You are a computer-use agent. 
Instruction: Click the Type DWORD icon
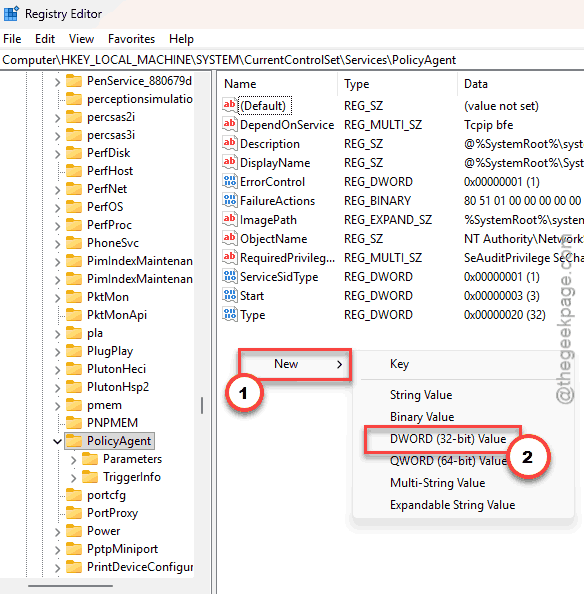pyautogui.click(x=230, y=314)
